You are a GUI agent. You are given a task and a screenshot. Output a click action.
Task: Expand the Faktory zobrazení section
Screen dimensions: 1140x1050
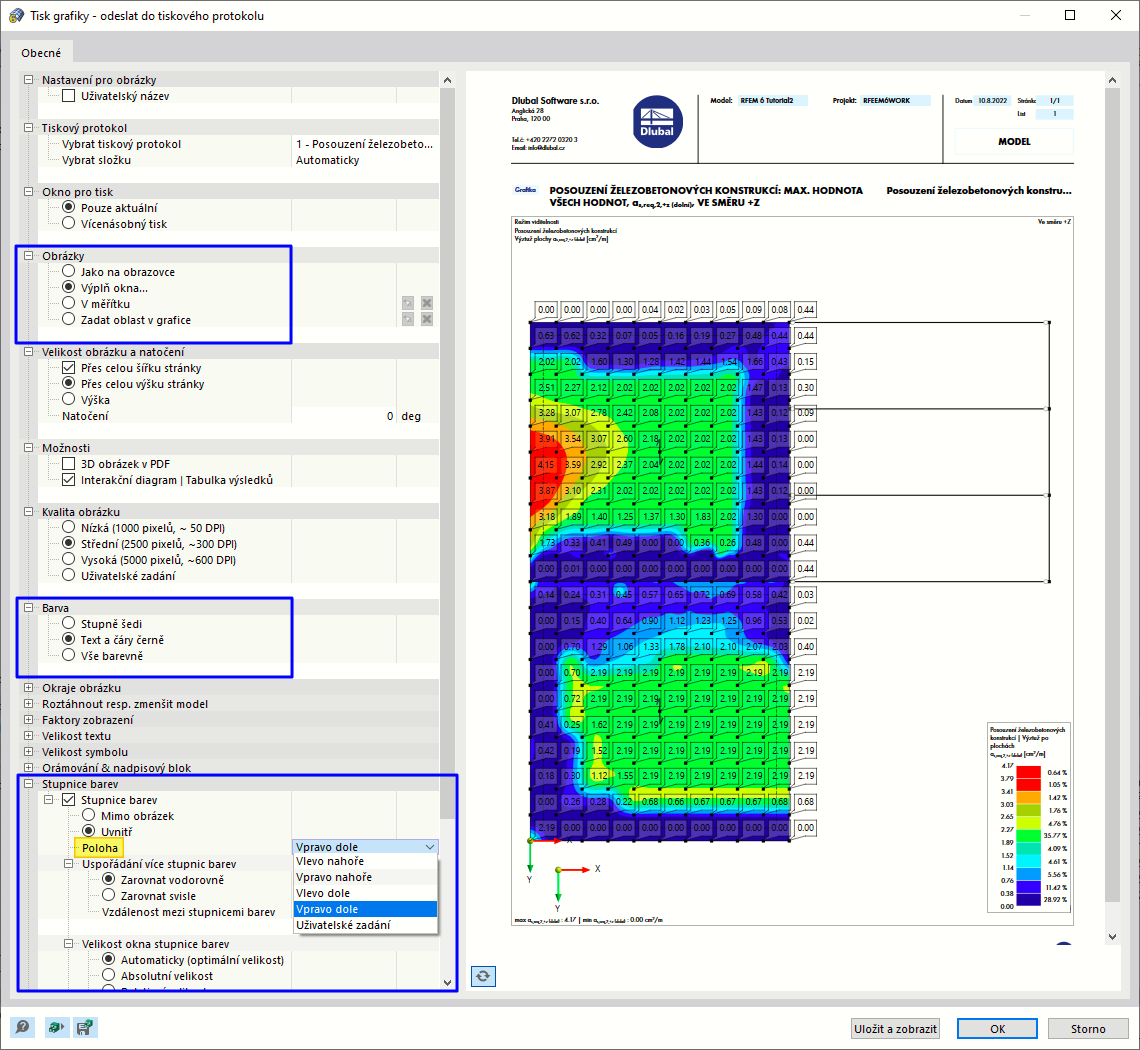28,719
